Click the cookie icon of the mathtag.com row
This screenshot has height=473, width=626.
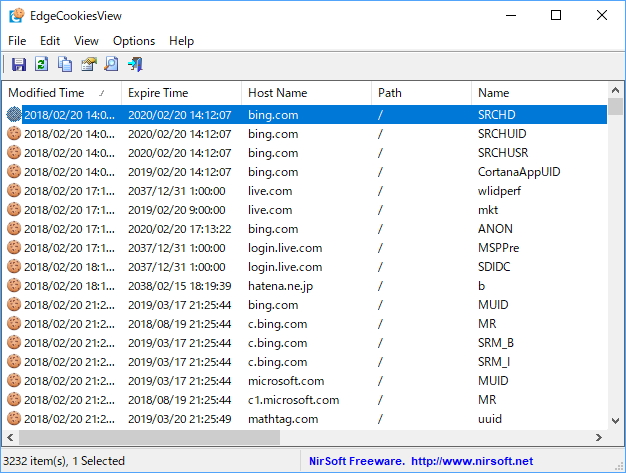[14, 418]
